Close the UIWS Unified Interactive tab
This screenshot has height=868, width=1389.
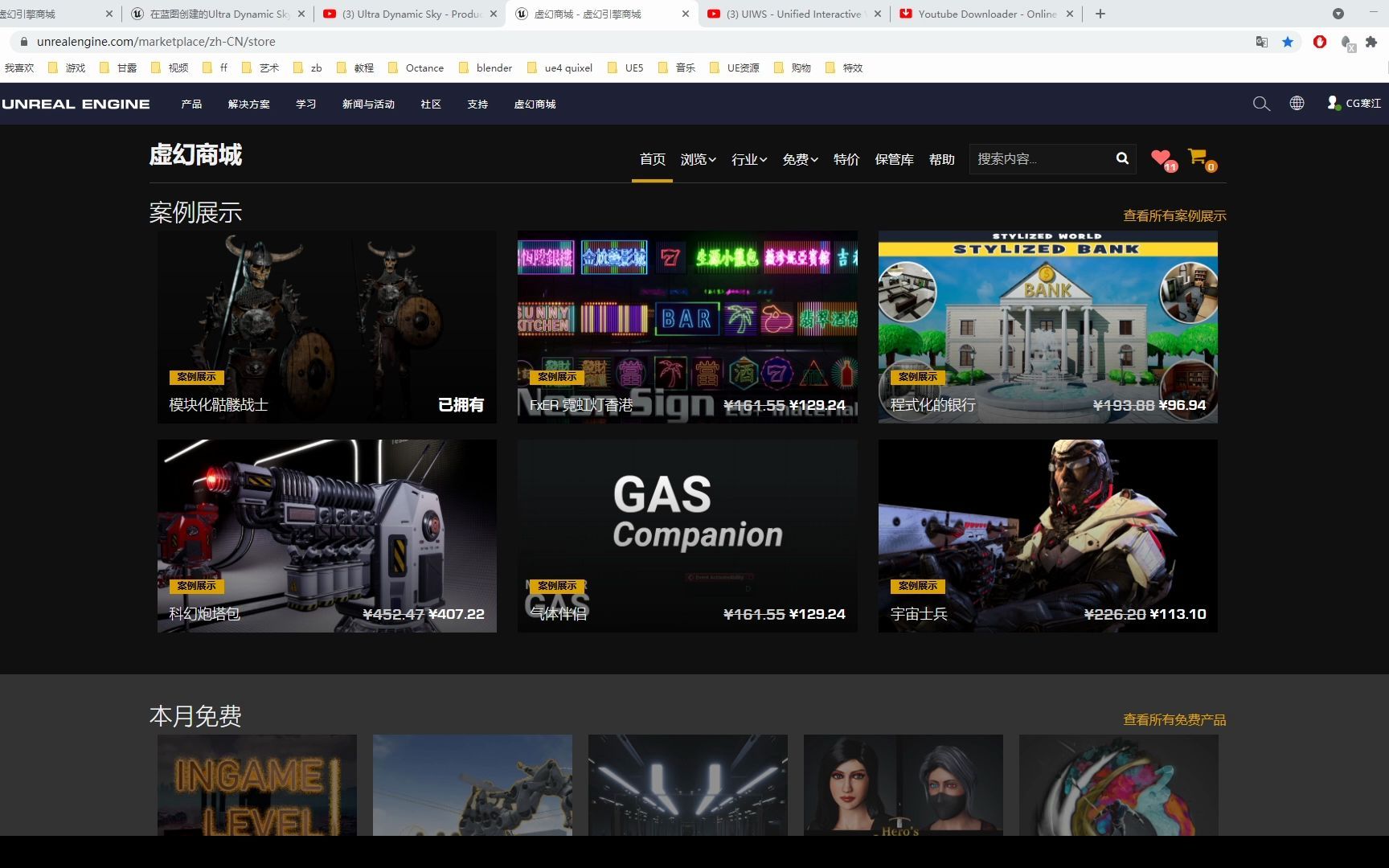point(877,14)
